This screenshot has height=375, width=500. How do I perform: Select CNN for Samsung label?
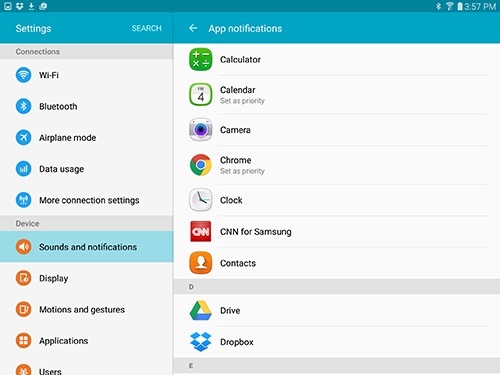(x=256, y=232)
